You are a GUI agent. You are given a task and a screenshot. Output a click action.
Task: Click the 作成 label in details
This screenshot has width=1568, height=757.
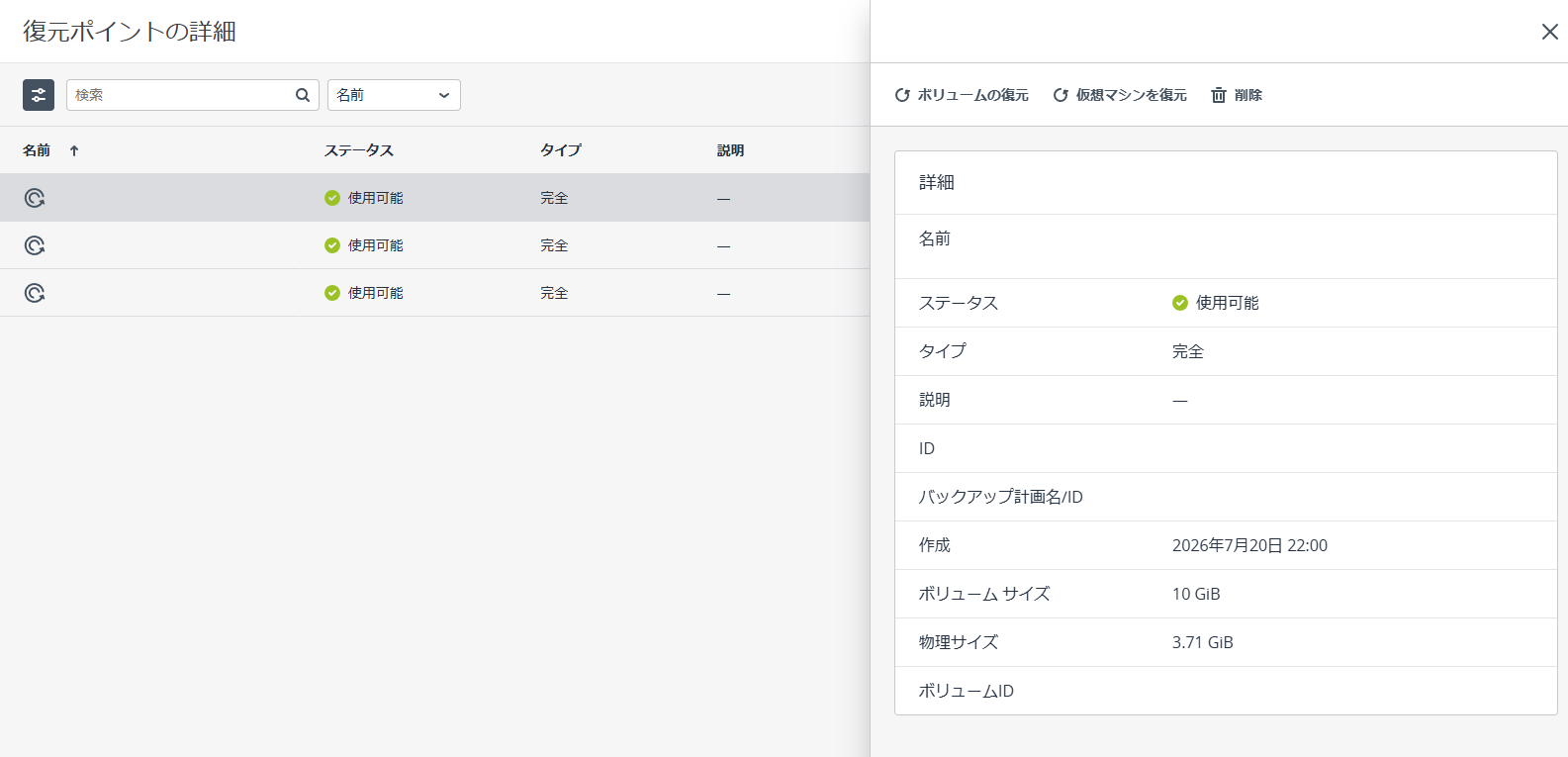[935, 545]
